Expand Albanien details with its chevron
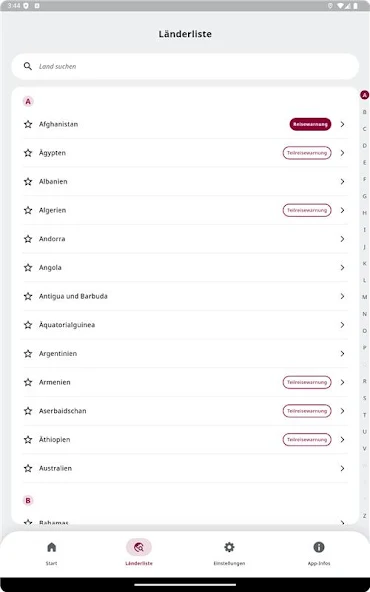 (342, 182)
